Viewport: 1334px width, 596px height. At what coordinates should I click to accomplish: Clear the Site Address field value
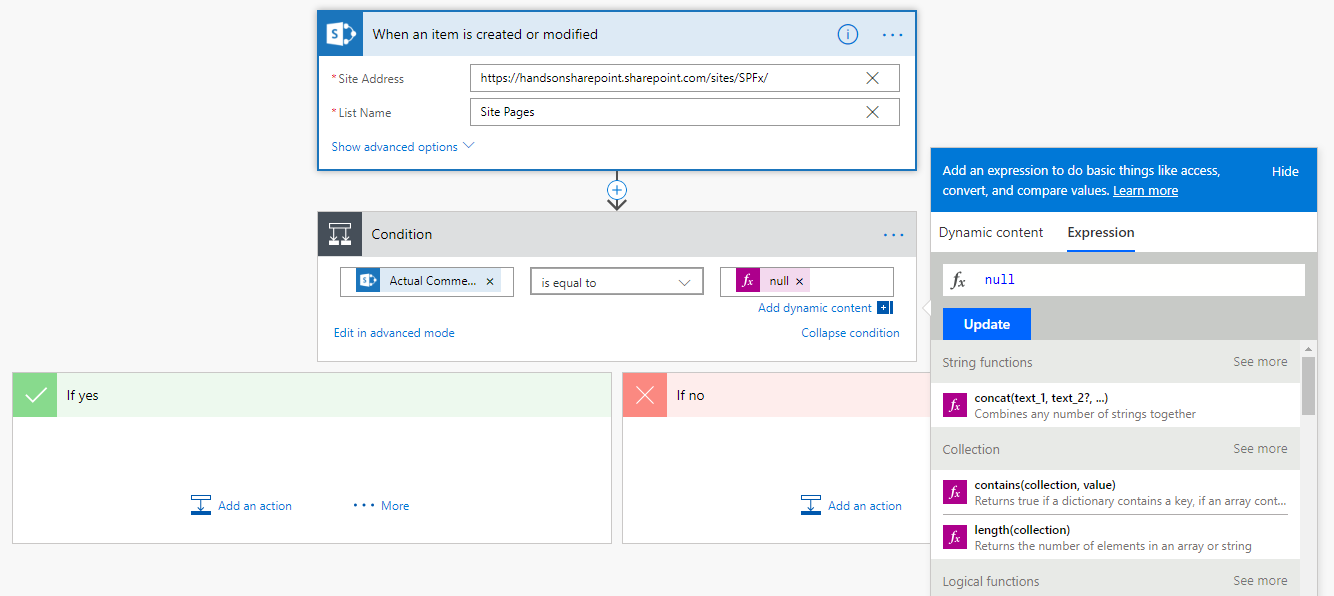click(872, 78)
